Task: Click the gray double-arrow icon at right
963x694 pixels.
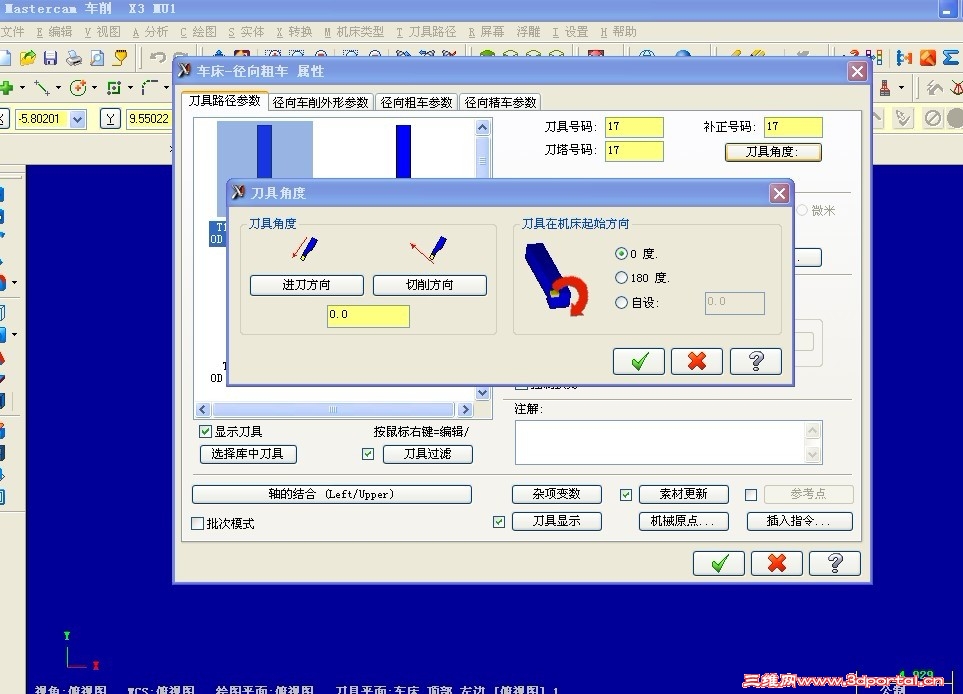Action: pyautogui.click(x=935, y=88)
